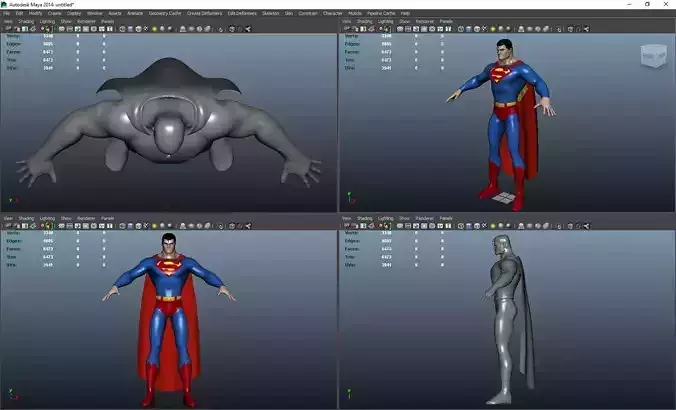Open Panels menu of gray side-view panel
The width and height of the screenshot is (676, 410).
pyautogui.click(x=446, y=218)
